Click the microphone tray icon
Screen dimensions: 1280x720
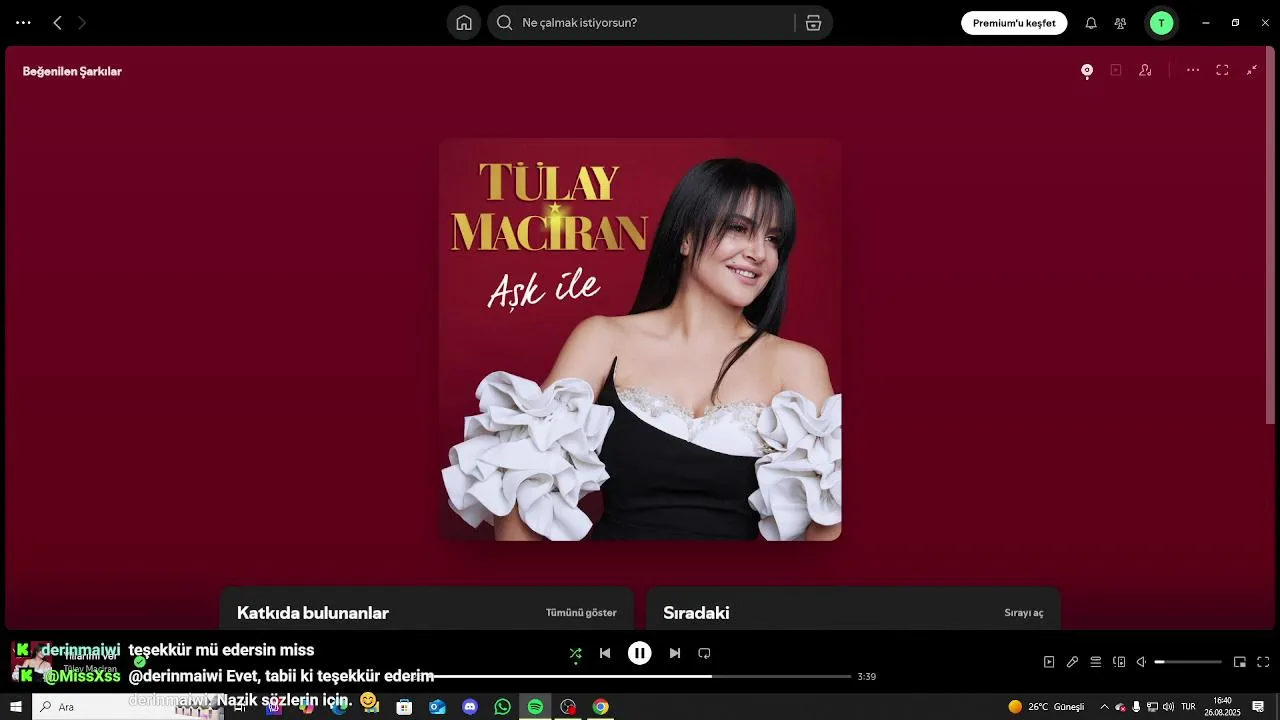pyautogui.click(x=1136, y=707)
